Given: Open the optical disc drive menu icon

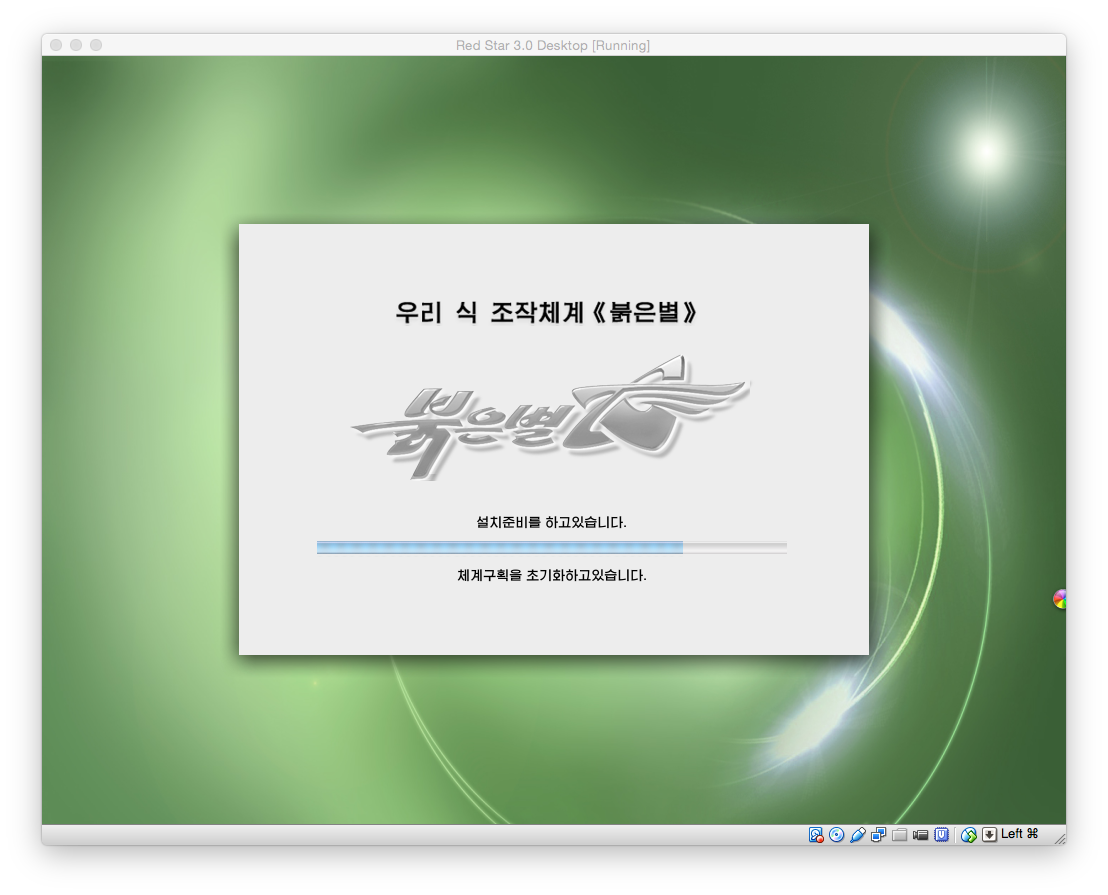Looking at the screenshot, I should pos(837,835).
